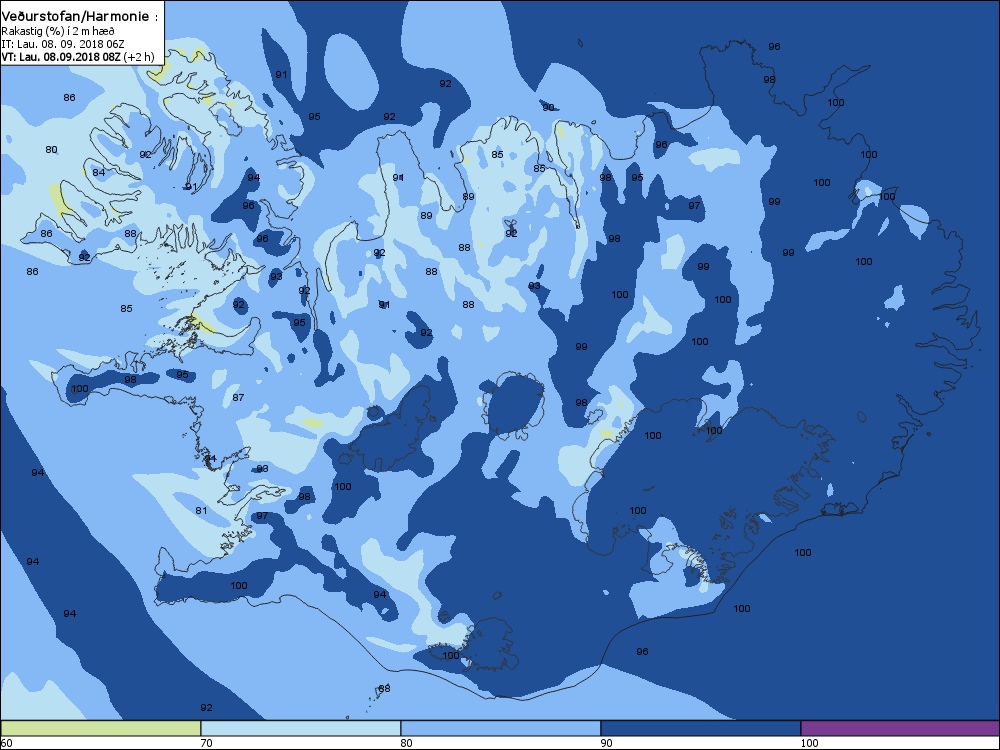
Task: Click the "Veðurstofan/Harmonie :" title text
Action: point(80,17)
